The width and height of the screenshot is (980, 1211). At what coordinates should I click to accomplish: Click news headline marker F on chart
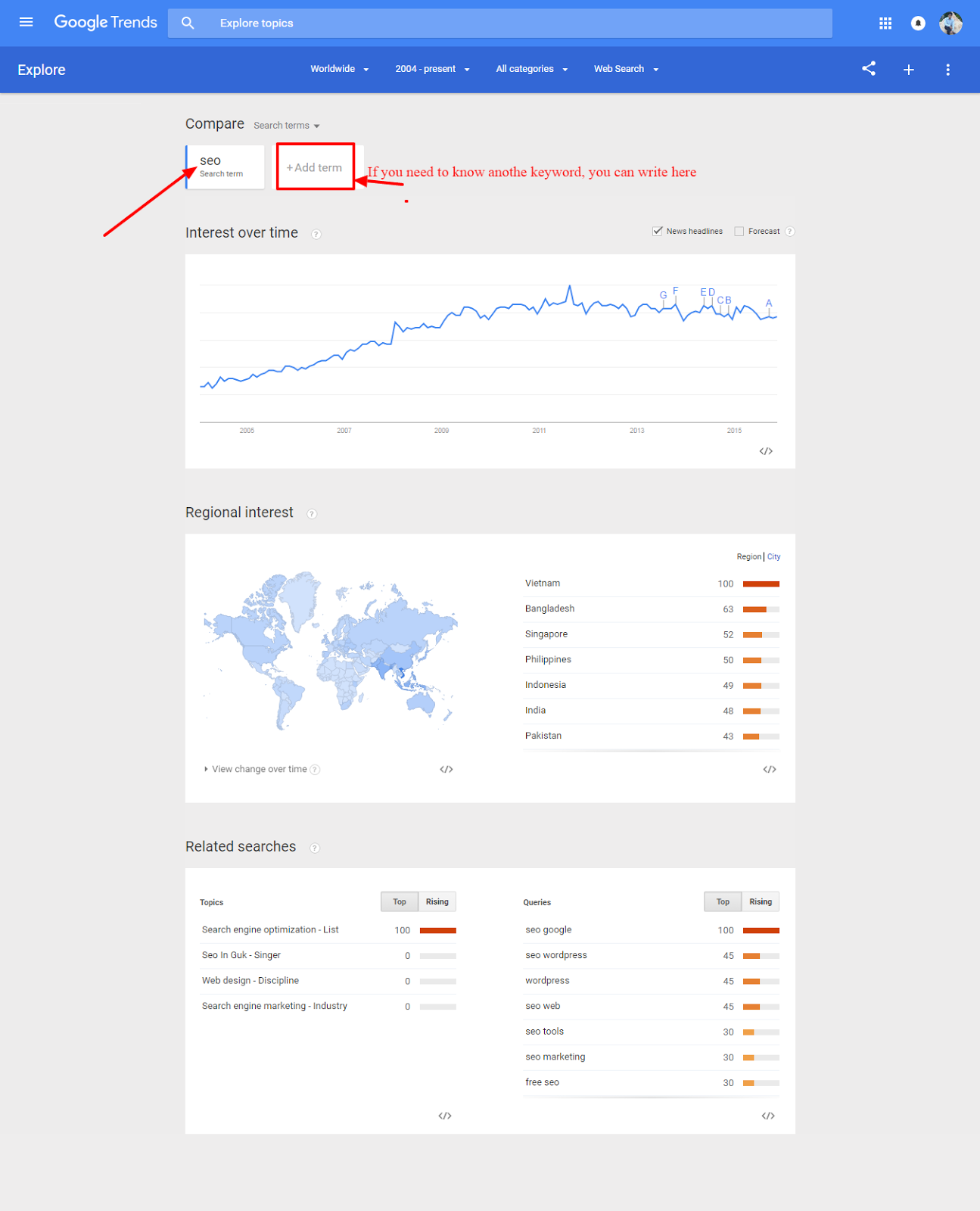click(676, 291)
